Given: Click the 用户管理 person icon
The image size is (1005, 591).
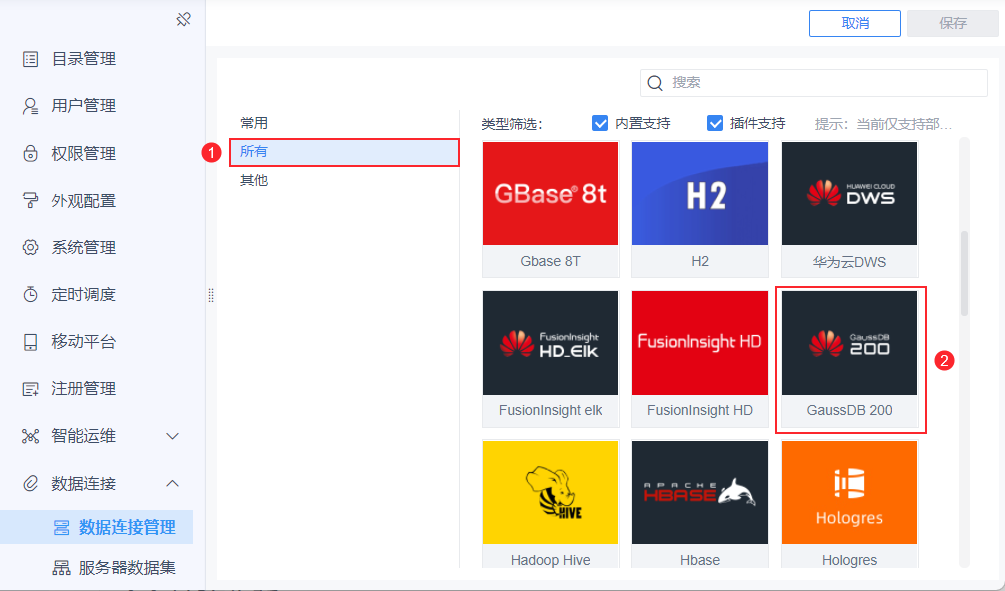Looking at the screenshot, I should pos(30,106).
